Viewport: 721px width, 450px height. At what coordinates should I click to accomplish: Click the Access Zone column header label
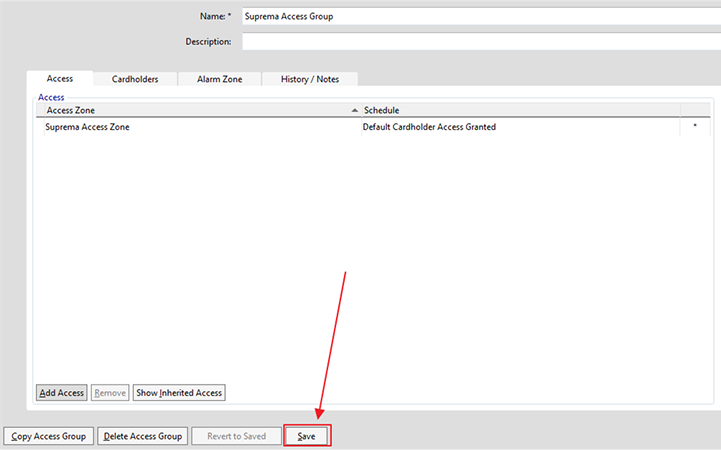pyautogui.click(x=71, y=110)
